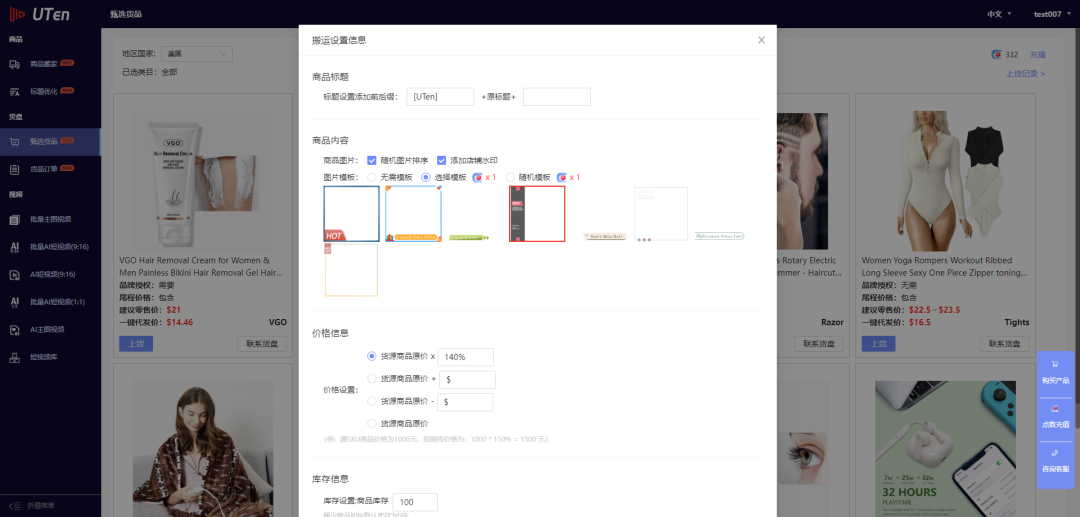Click the 商品库存 field showing 100
This screenshot has height=517, width=1080.
(x=415, y=502)
